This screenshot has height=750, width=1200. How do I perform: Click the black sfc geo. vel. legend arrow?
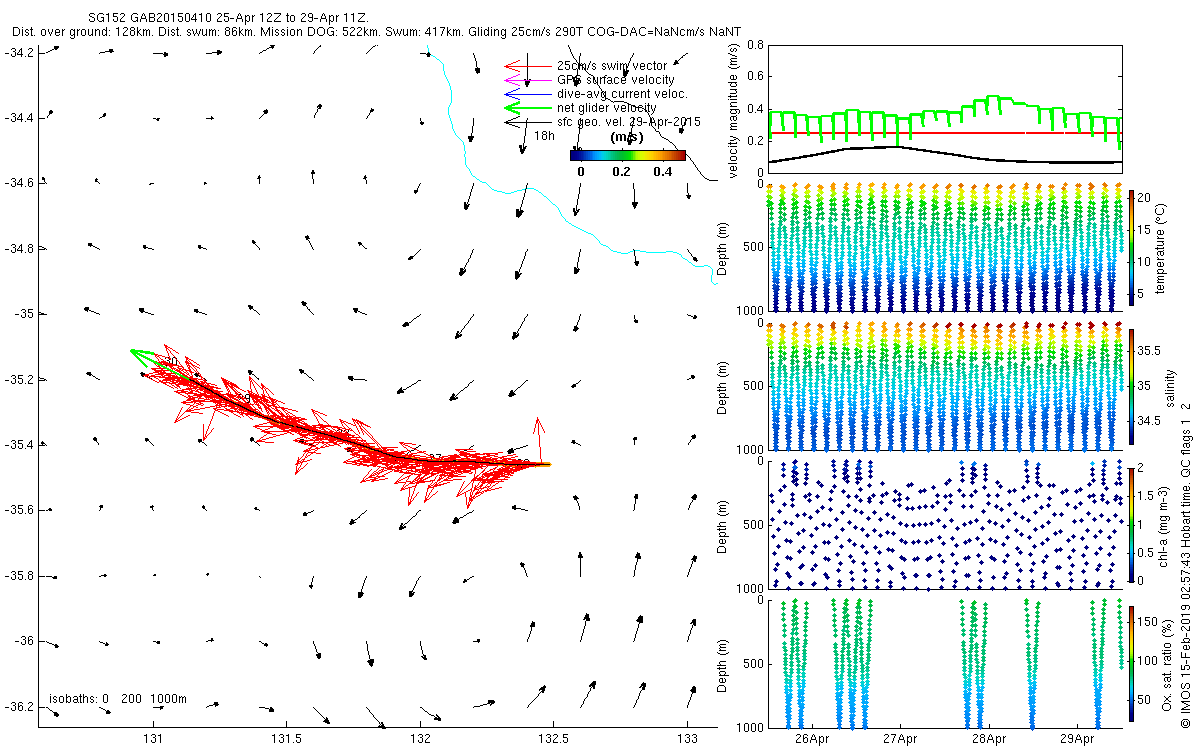pos(528,121)
